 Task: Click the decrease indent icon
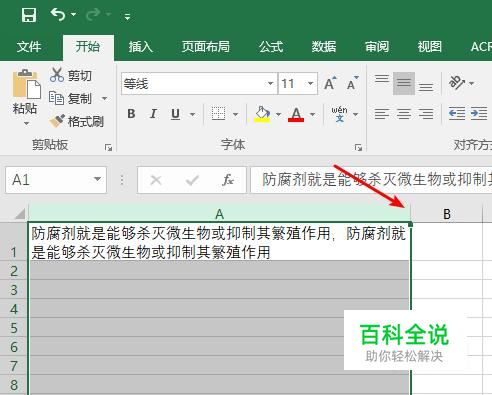[457, 114]
